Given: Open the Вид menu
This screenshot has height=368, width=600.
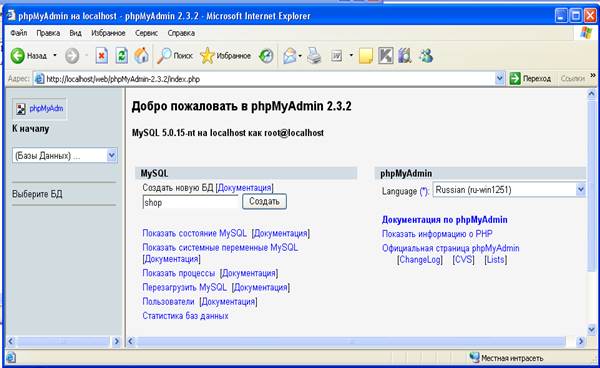Looking at the screenshot, I should point(75,33).
